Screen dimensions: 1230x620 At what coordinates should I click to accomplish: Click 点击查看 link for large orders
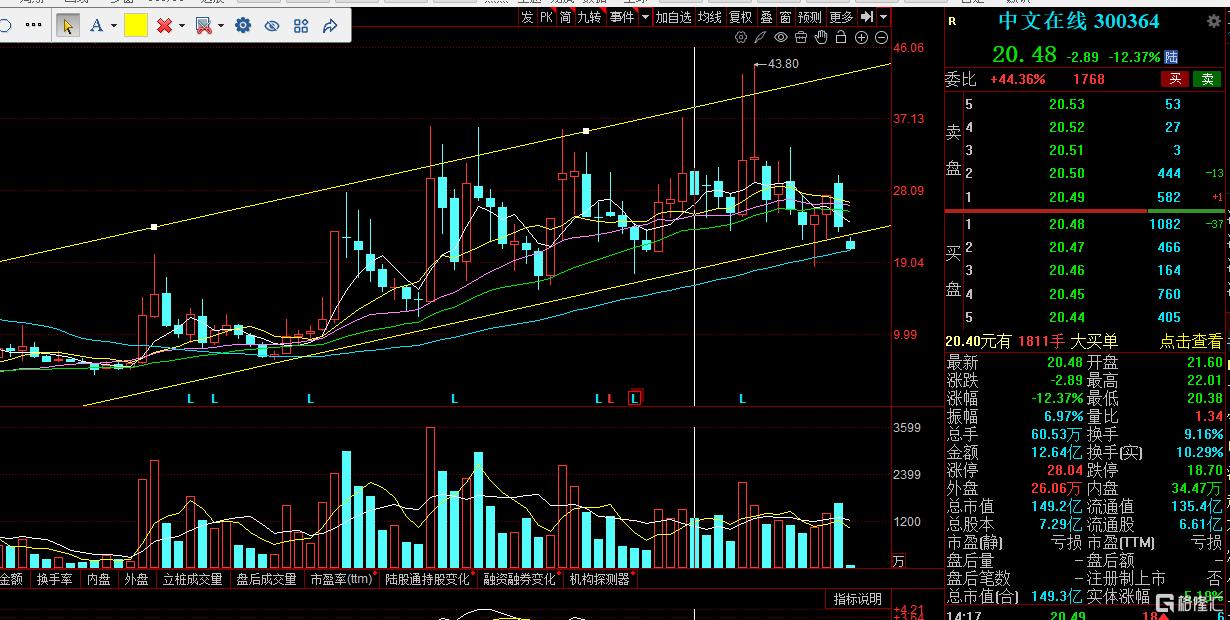(1191, 341)
